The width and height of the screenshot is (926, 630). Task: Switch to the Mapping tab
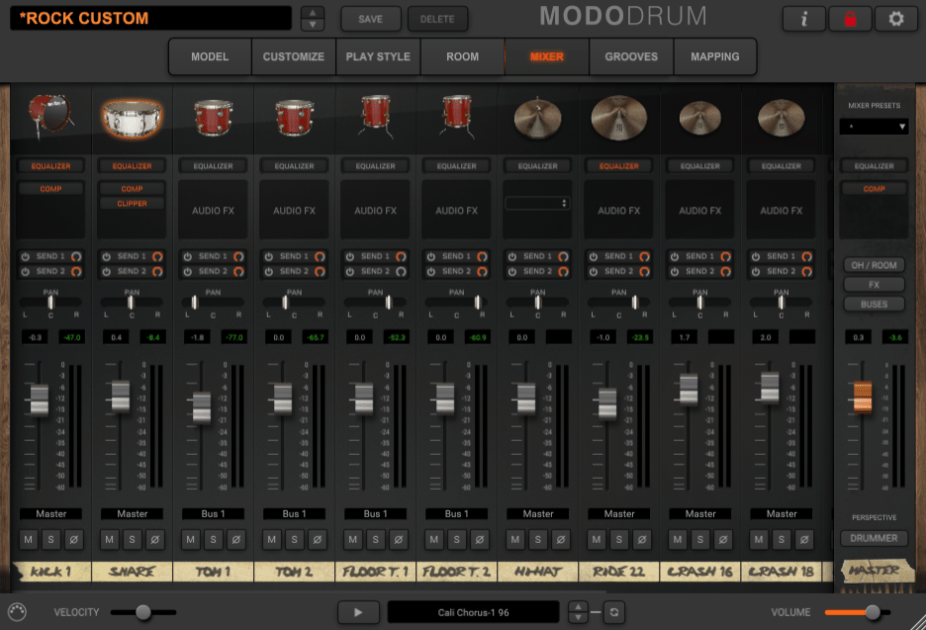[x=715, y=57]
